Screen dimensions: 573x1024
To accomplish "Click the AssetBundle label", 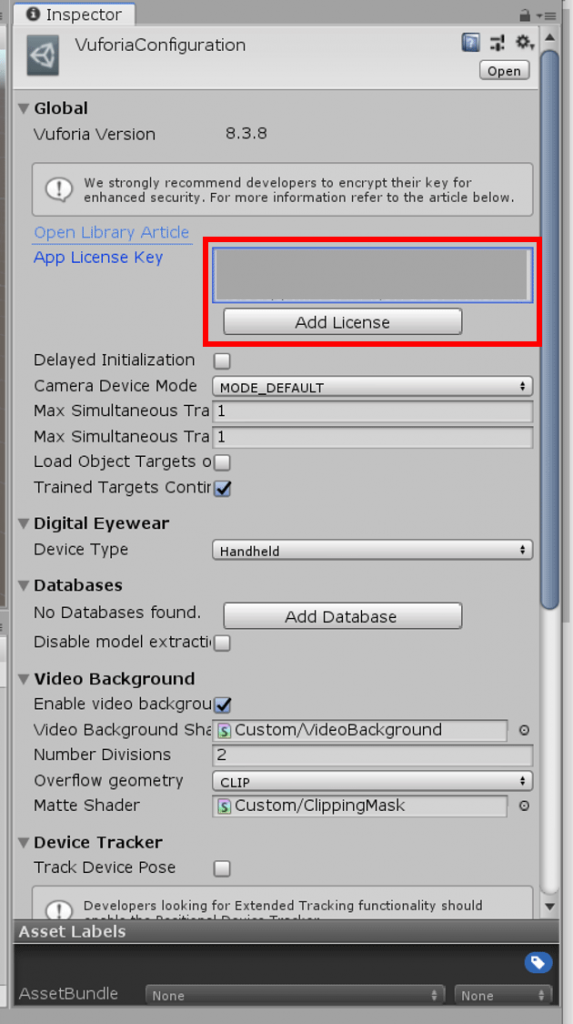I will (69, 994).
